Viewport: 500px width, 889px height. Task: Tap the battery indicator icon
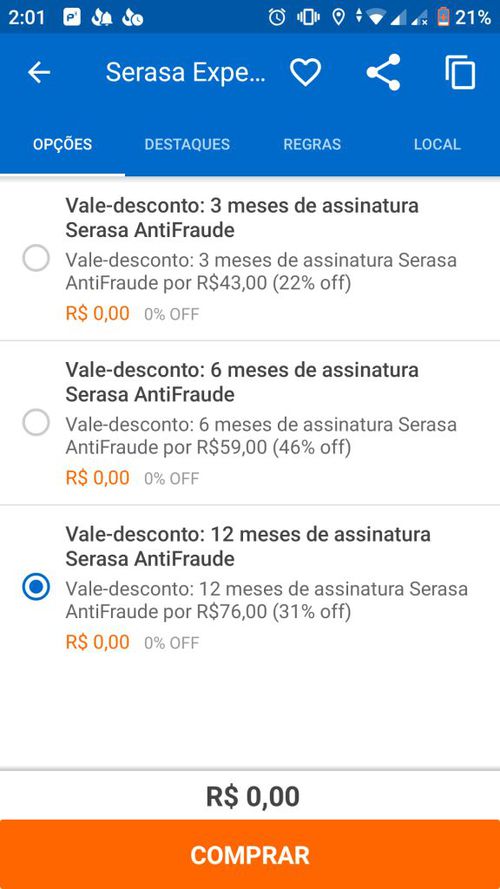[x=443, y=18]
